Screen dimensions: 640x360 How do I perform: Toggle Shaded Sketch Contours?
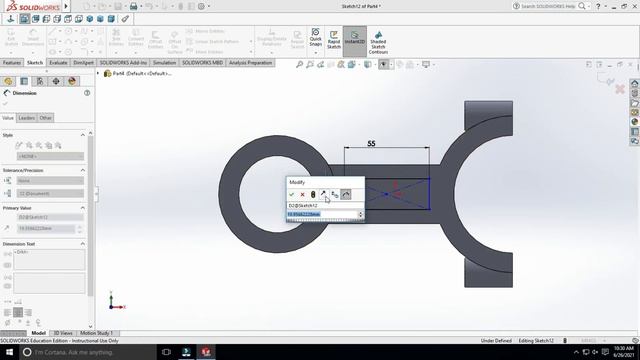[378, 42]
